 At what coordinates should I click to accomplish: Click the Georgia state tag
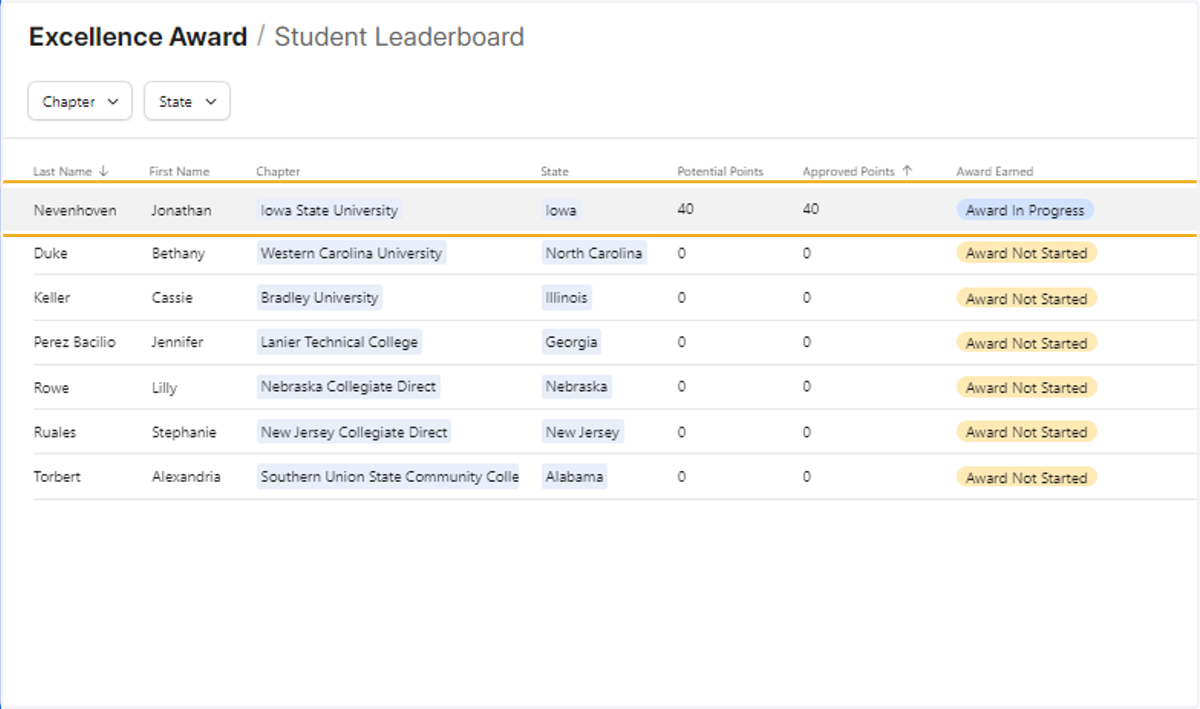[571, 342]
